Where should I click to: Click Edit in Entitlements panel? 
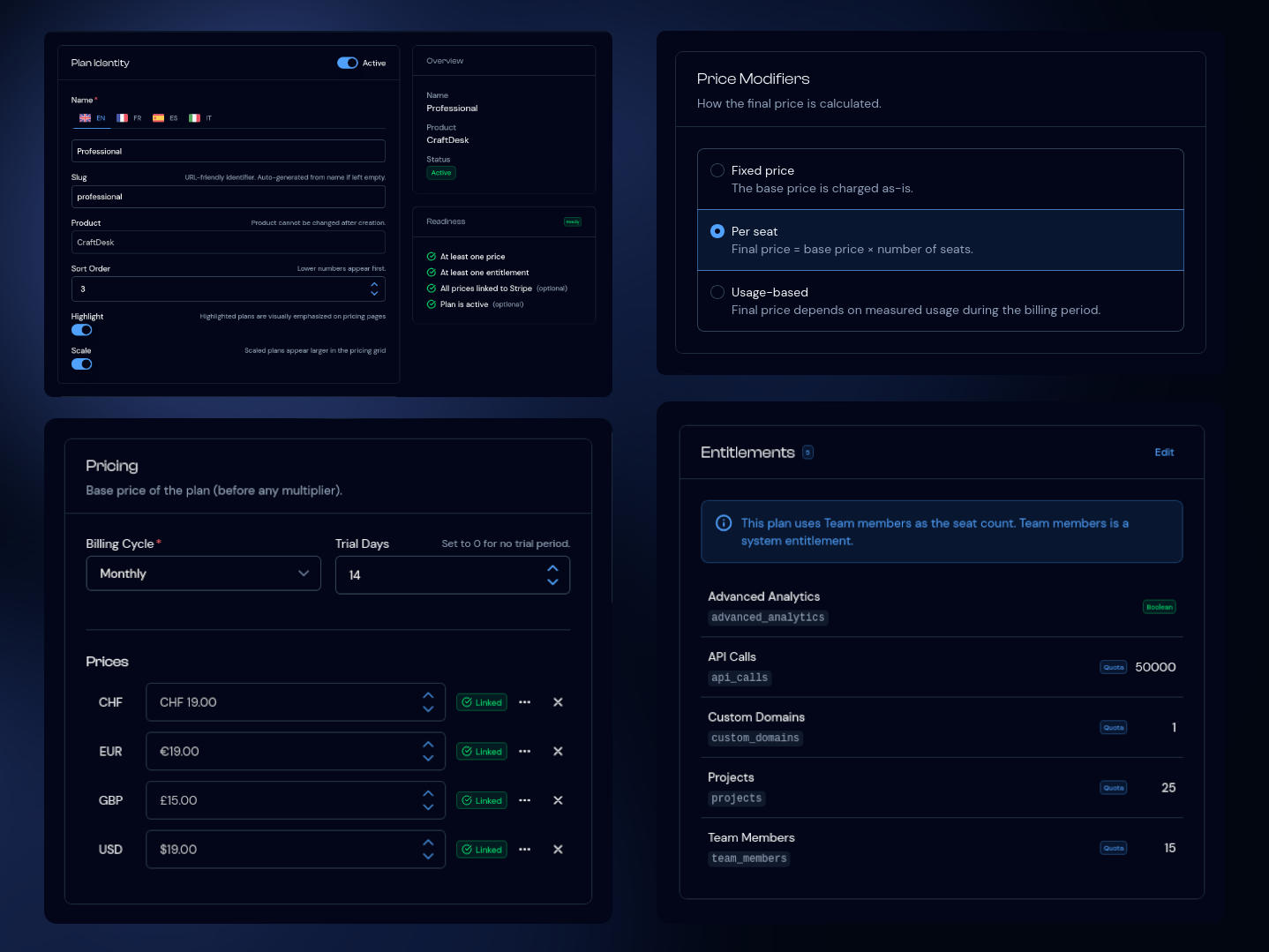pos(1164,453)
